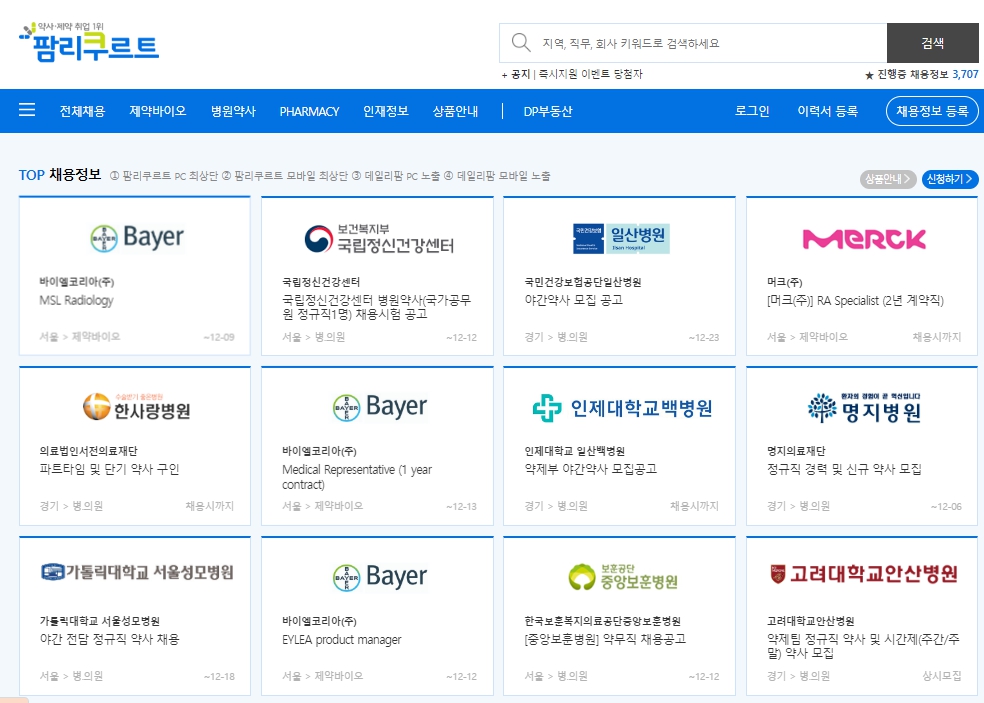
Task: Click the 로그인 link
Action: 752,111
